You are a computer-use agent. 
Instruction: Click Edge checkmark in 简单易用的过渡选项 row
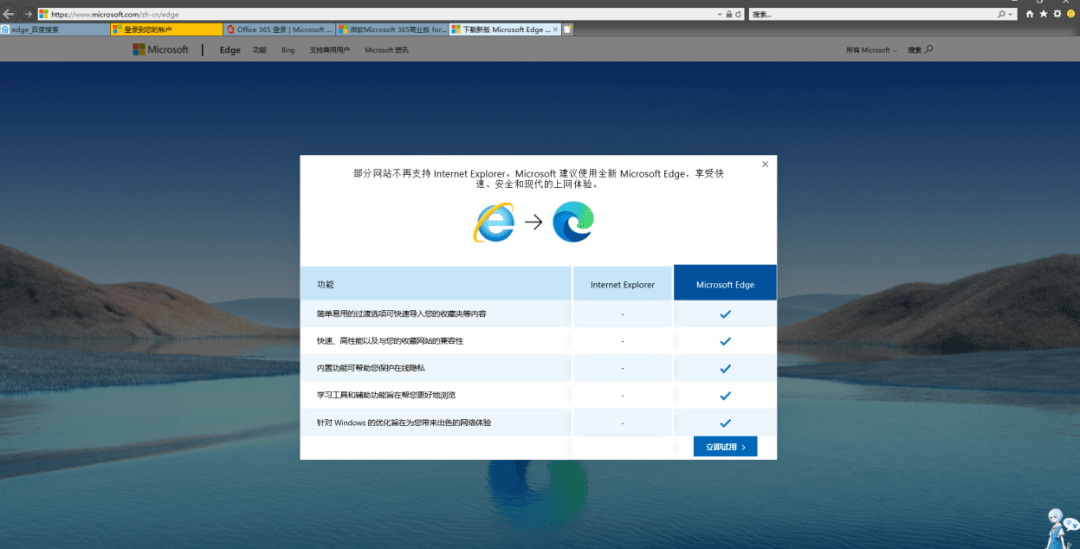click(725, 314)
